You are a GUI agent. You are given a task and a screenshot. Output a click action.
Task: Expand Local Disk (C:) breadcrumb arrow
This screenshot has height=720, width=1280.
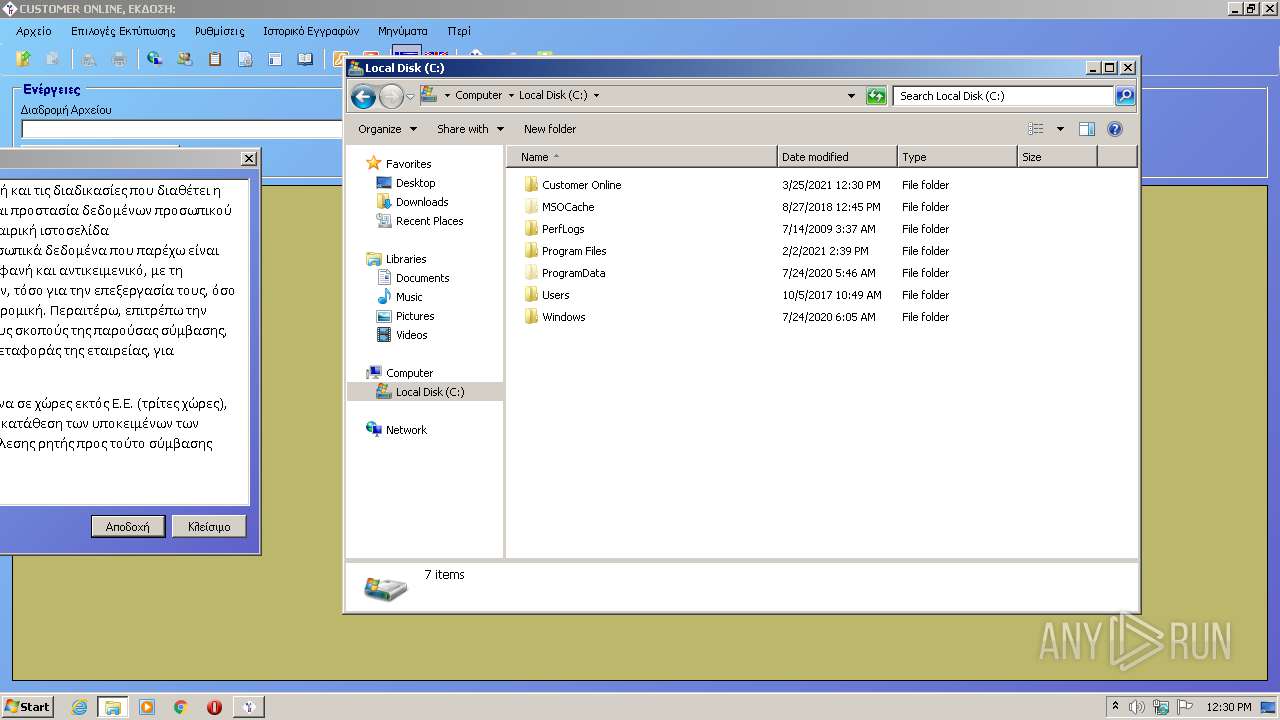(597, 96)
